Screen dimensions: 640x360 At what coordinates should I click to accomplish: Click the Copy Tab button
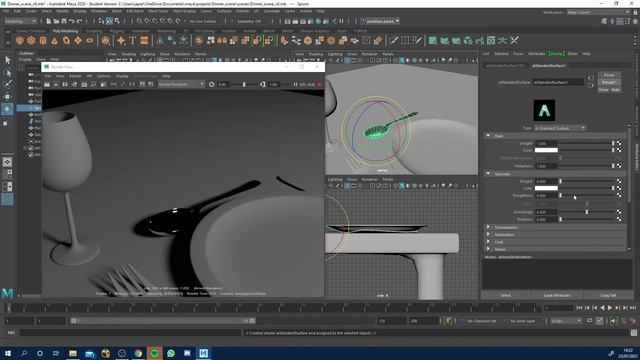click(x=608, y=295)
